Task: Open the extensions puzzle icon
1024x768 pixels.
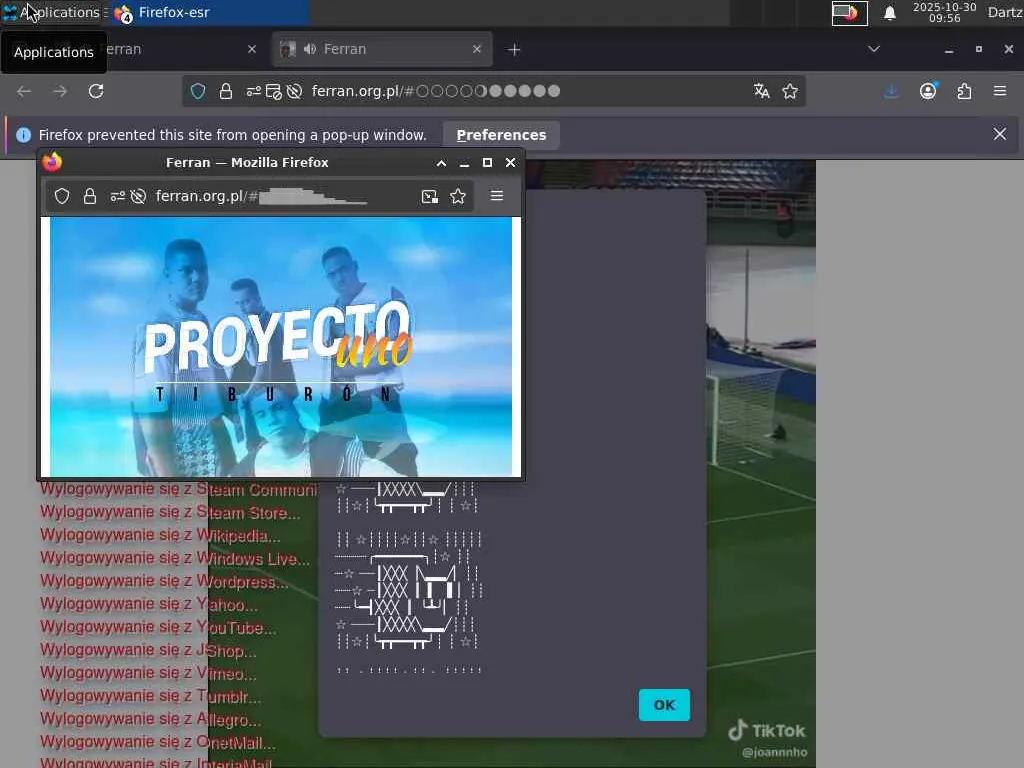Action: tap(964, 91)
